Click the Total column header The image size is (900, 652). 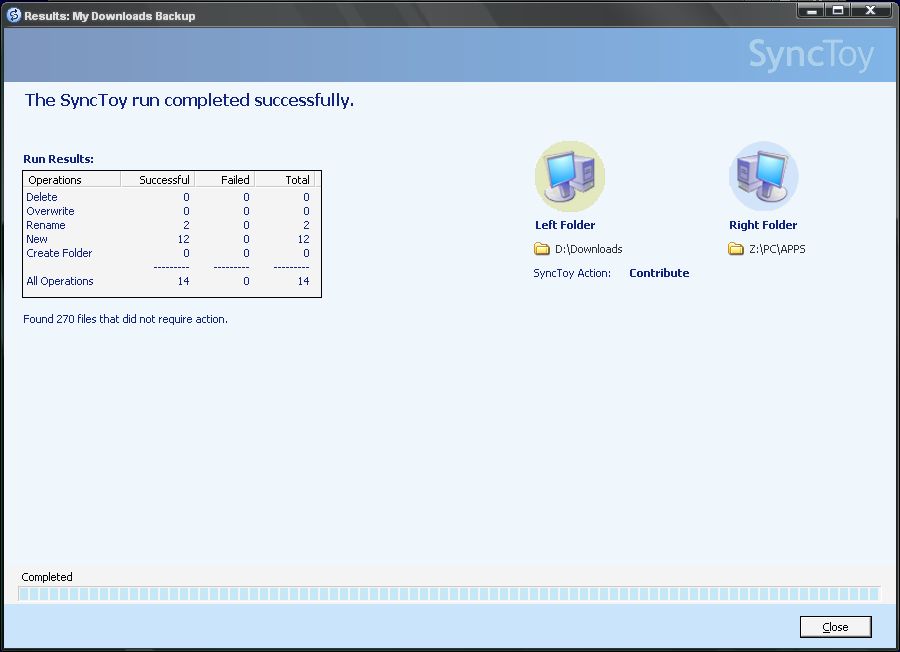point(285,180)
